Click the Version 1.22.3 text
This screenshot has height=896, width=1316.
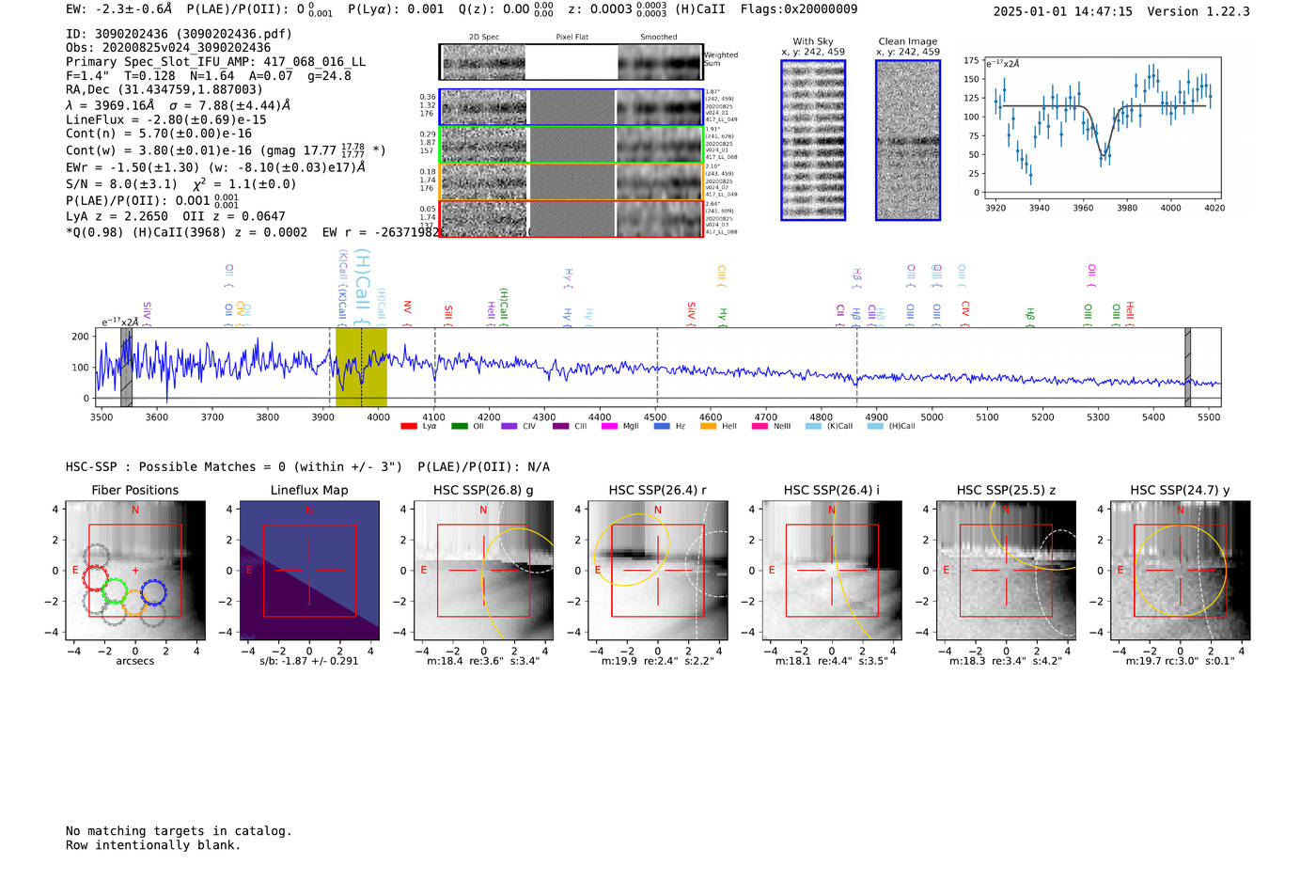[x=1198, y=11]
